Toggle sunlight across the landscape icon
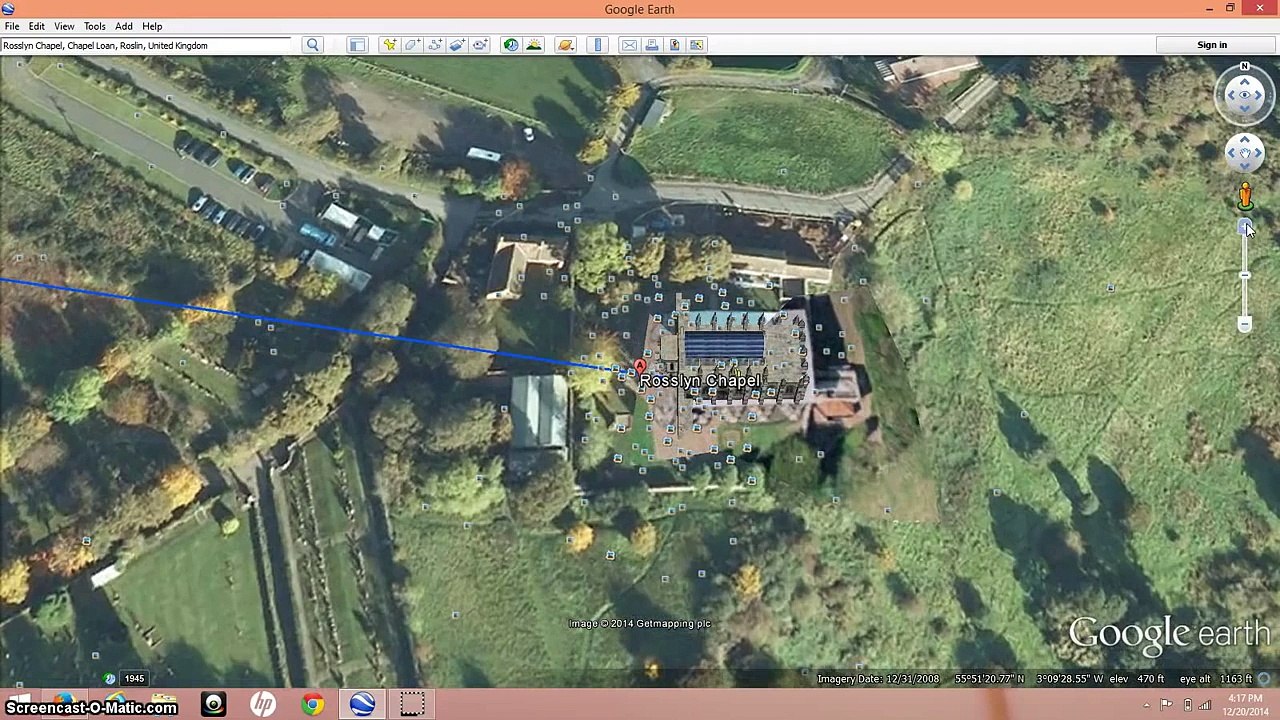Viewport: 1280px width, 720px height. tap(534, 45)
